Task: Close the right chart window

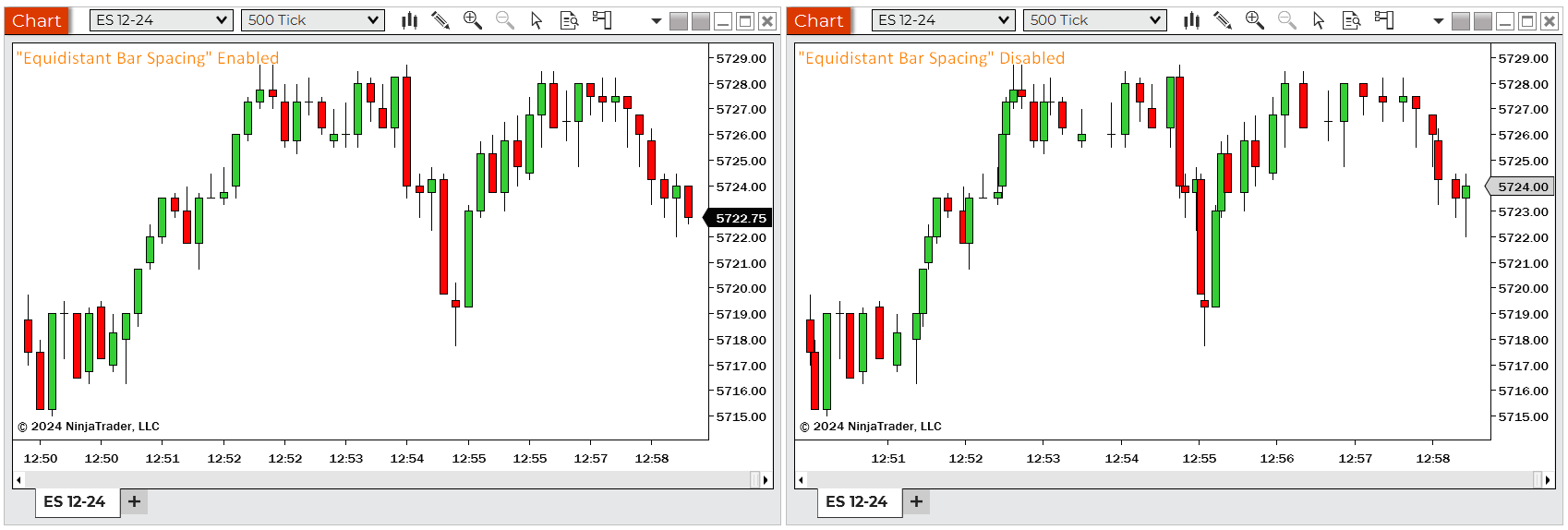Action: point(1550,21)
